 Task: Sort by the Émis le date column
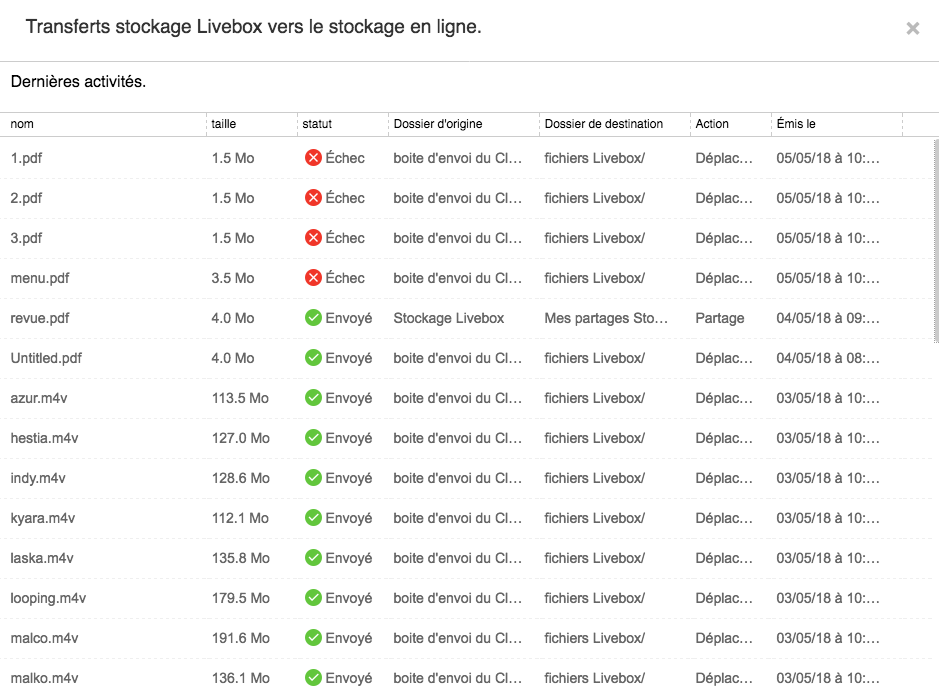point(796,124)
